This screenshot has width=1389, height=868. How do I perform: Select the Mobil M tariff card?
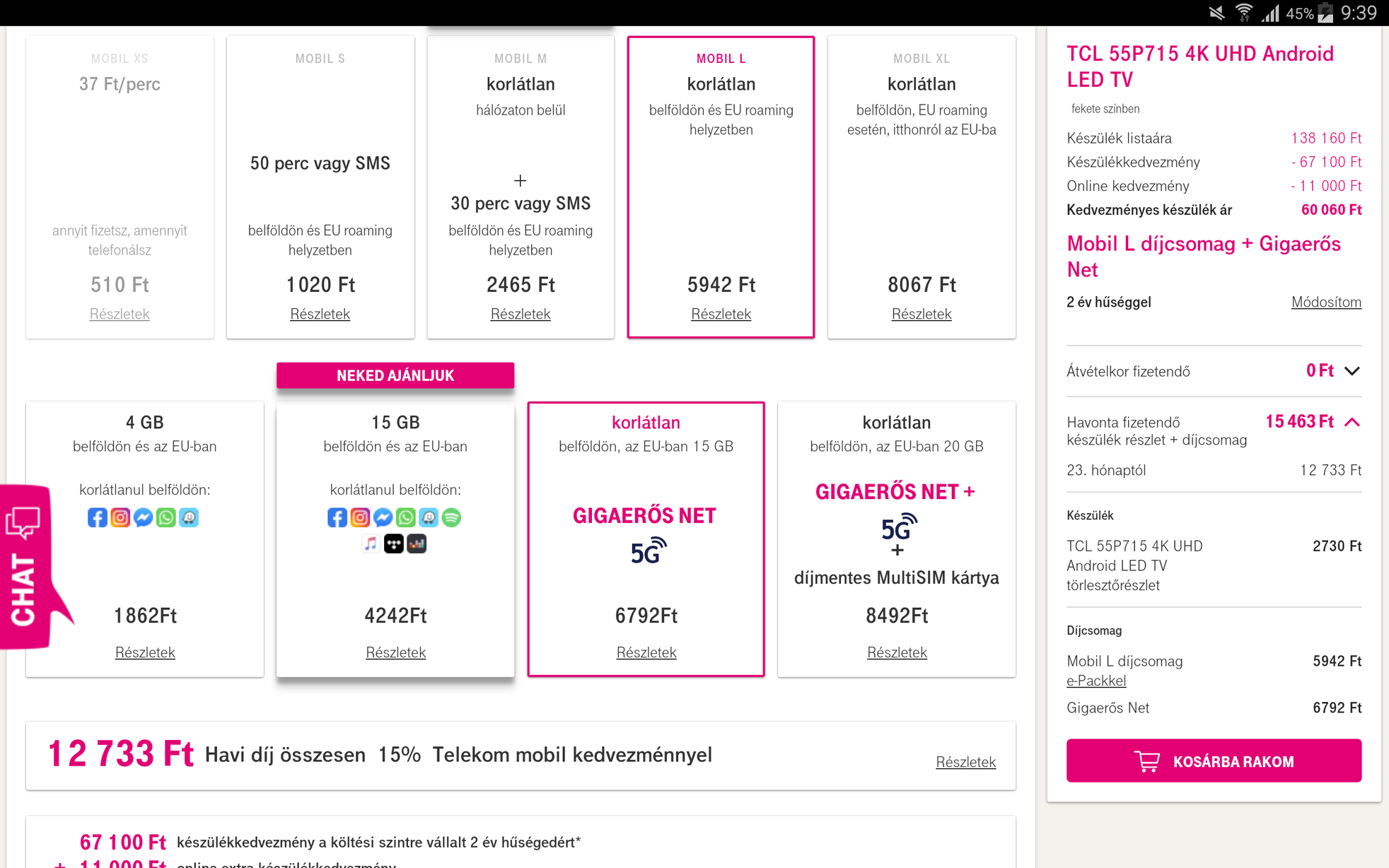[521, 187]
